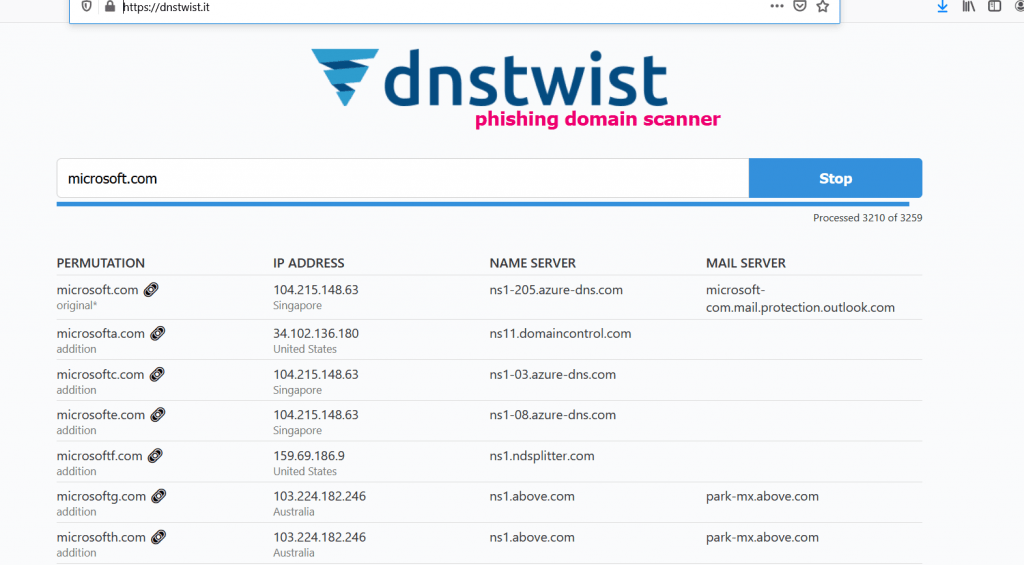Click the microsoft-com.mail.protection.outlook.com mail server
Screen dimensions: 1024x565
[800, 299]
